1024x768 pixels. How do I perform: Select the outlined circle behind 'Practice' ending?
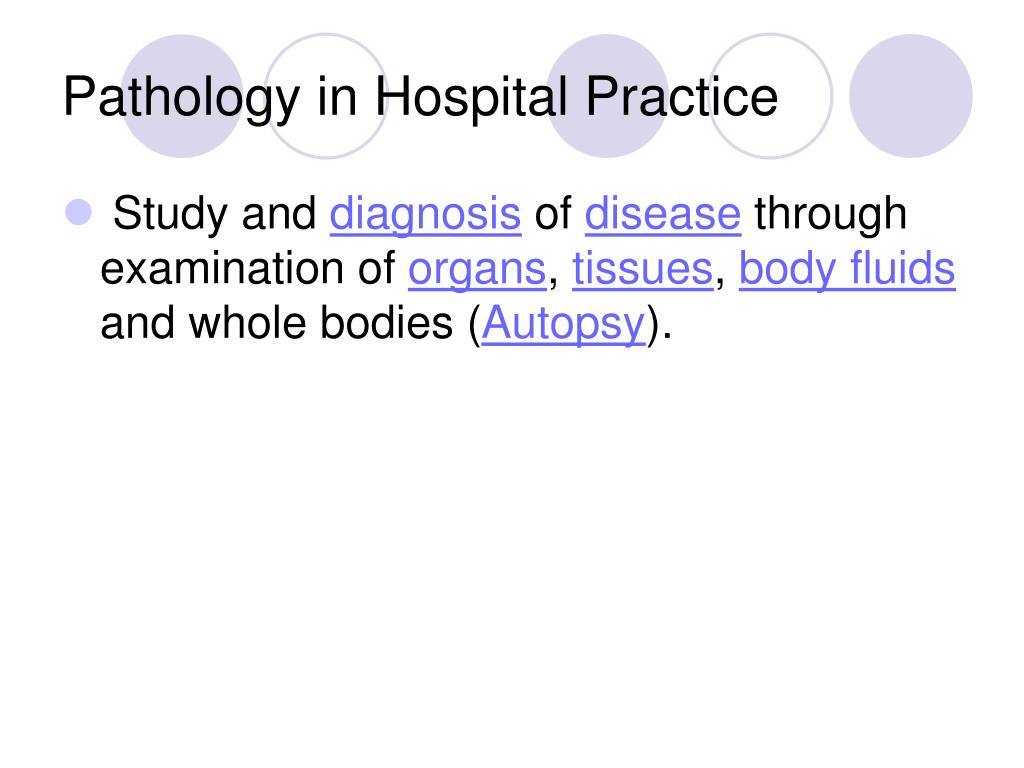(770, 96)
